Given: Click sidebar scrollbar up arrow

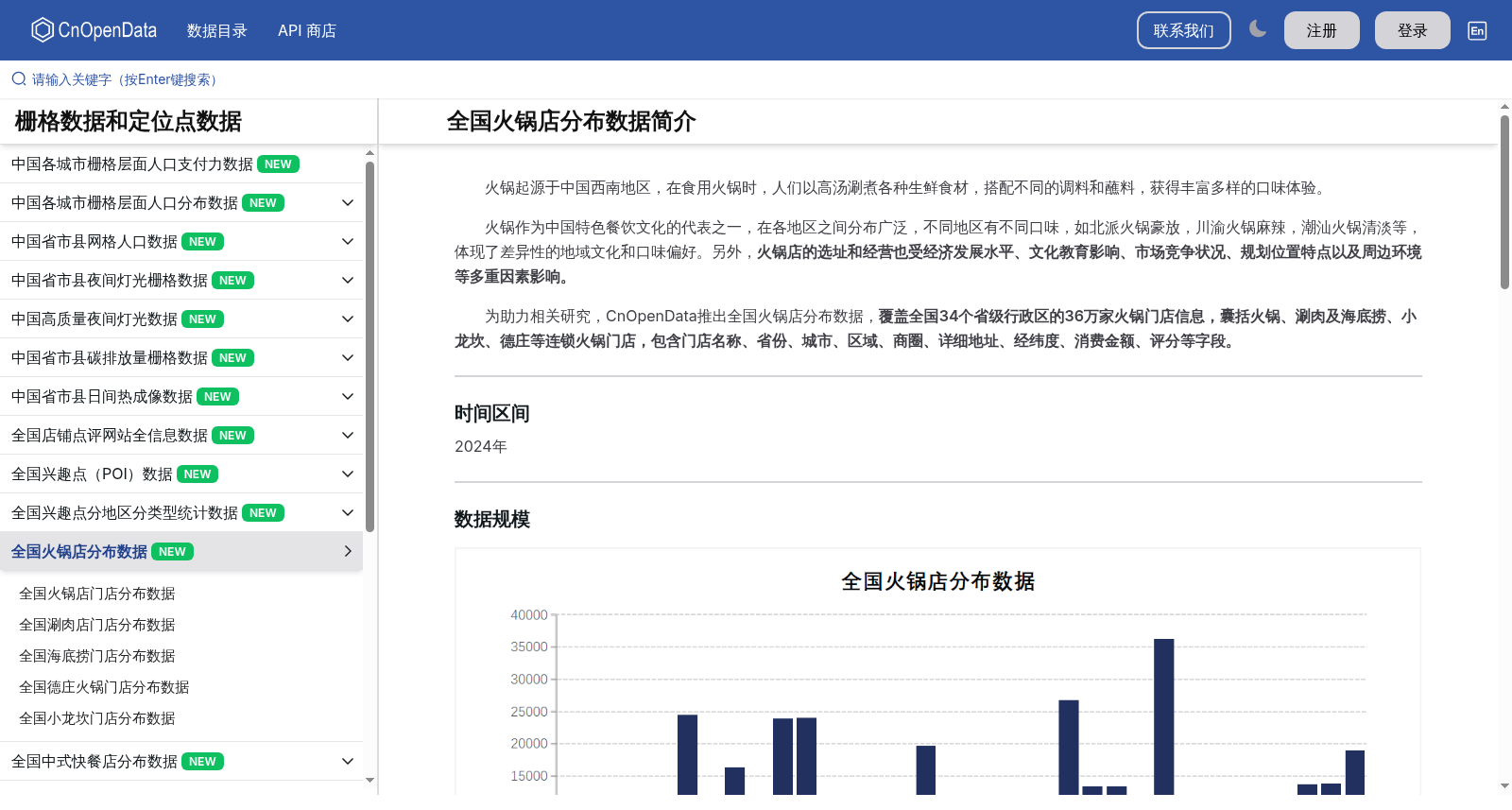Looking at the screenshot, I should (369, 152).
